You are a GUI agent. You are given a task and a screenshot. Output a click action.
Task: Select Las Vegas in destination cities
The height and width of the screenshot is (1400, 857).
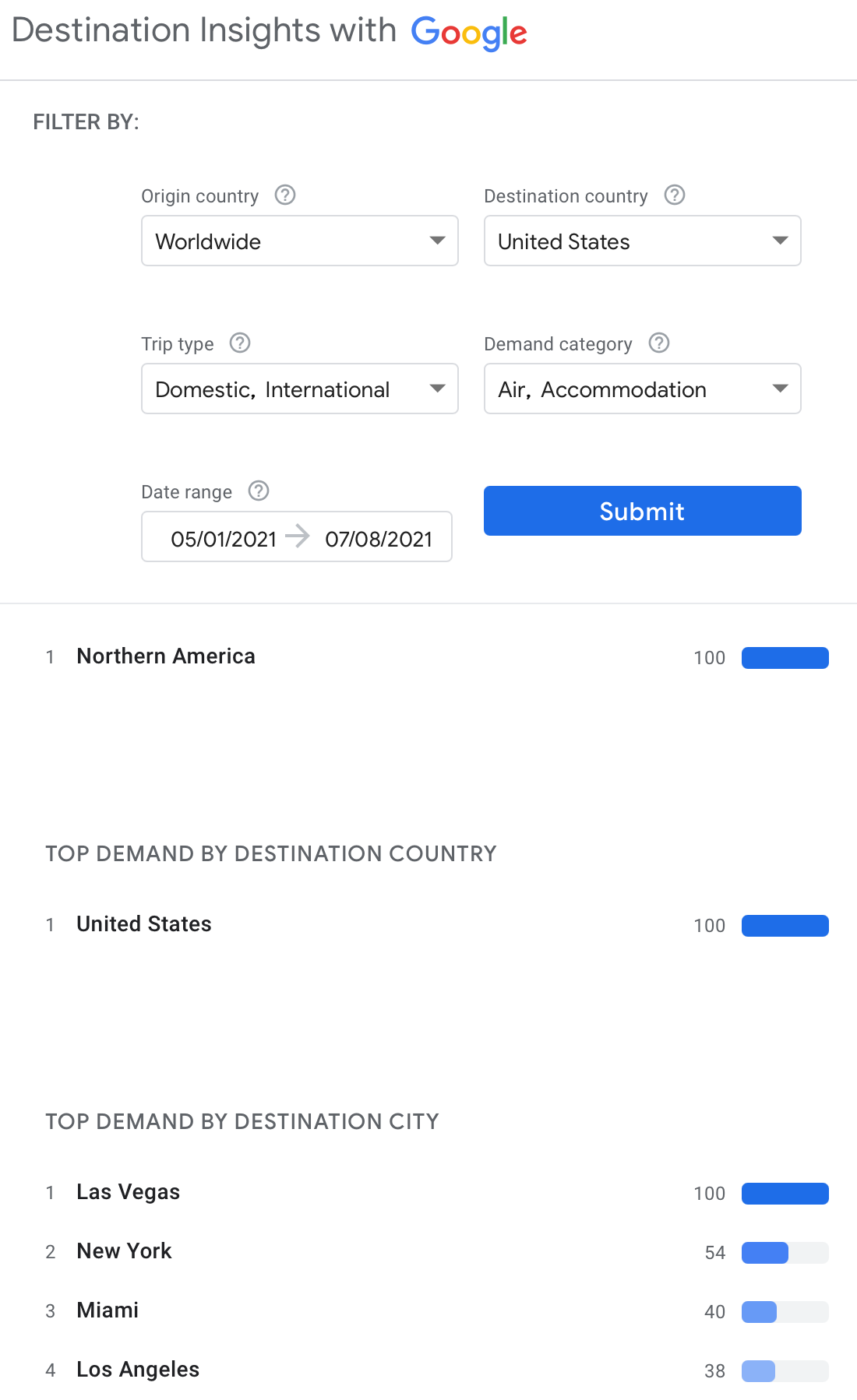[x=129, y=1192]
